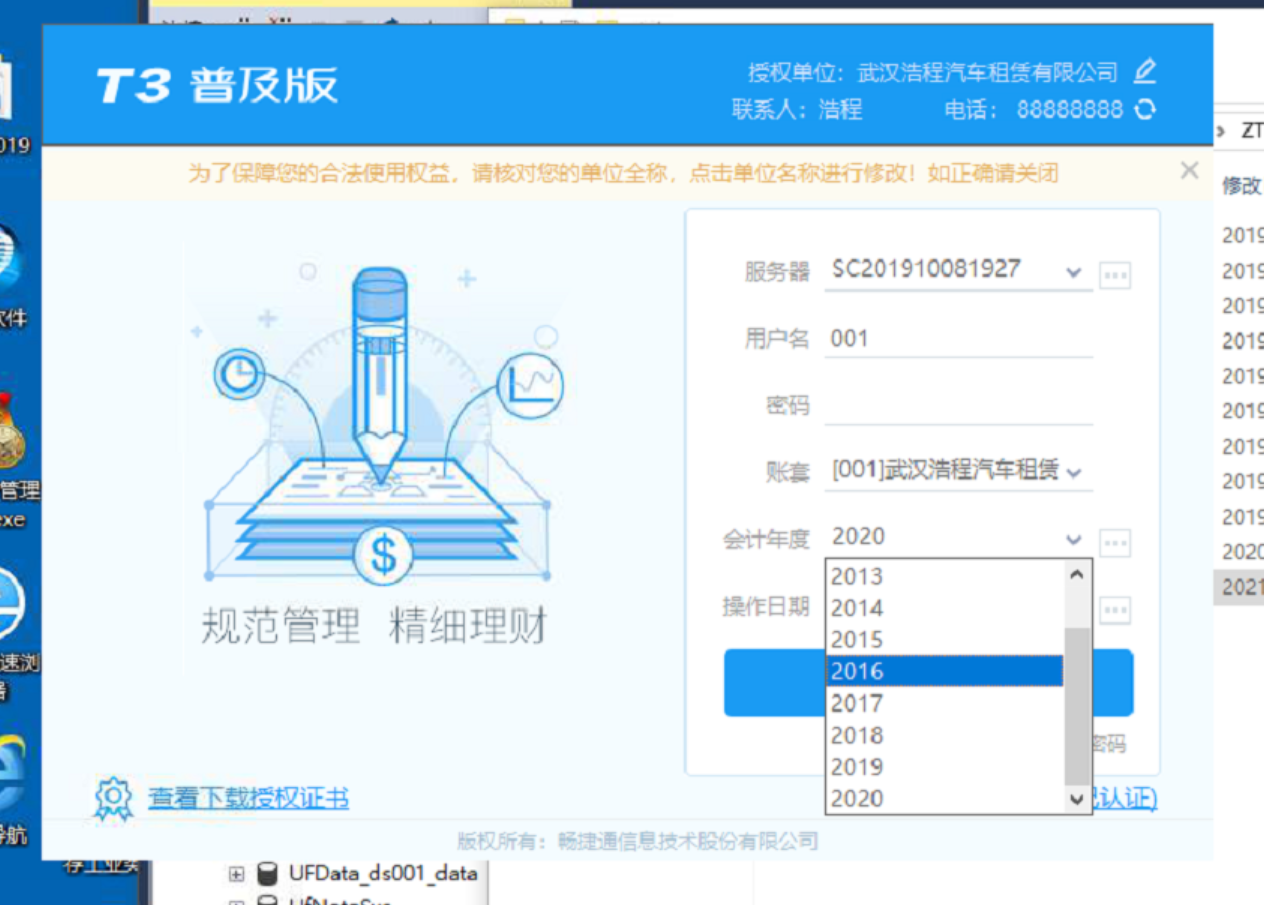Open the account set (账套) dropdown

point(1074,472)
